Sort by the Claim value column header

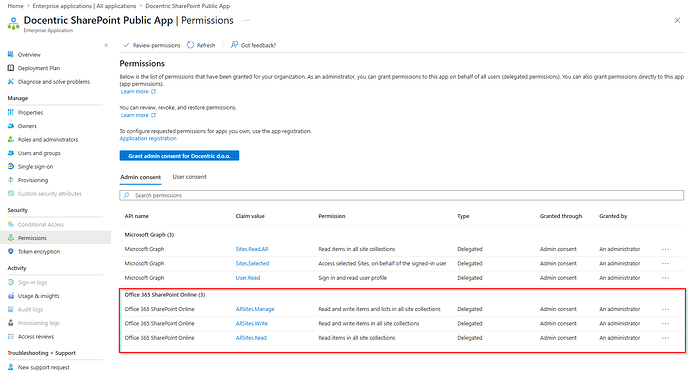[250, 216]
